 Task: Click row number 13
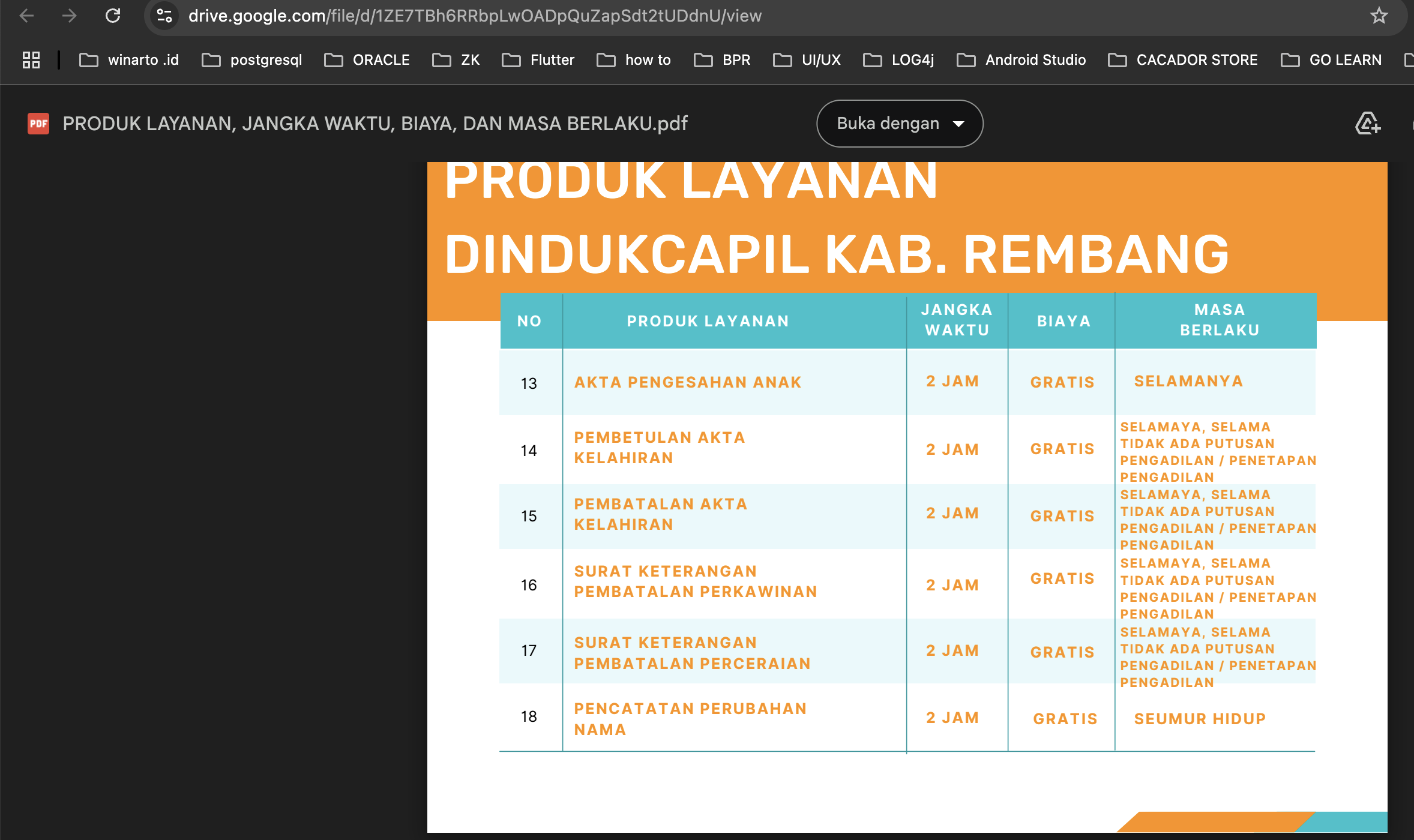pyautogui.click(x=529, y=383)
